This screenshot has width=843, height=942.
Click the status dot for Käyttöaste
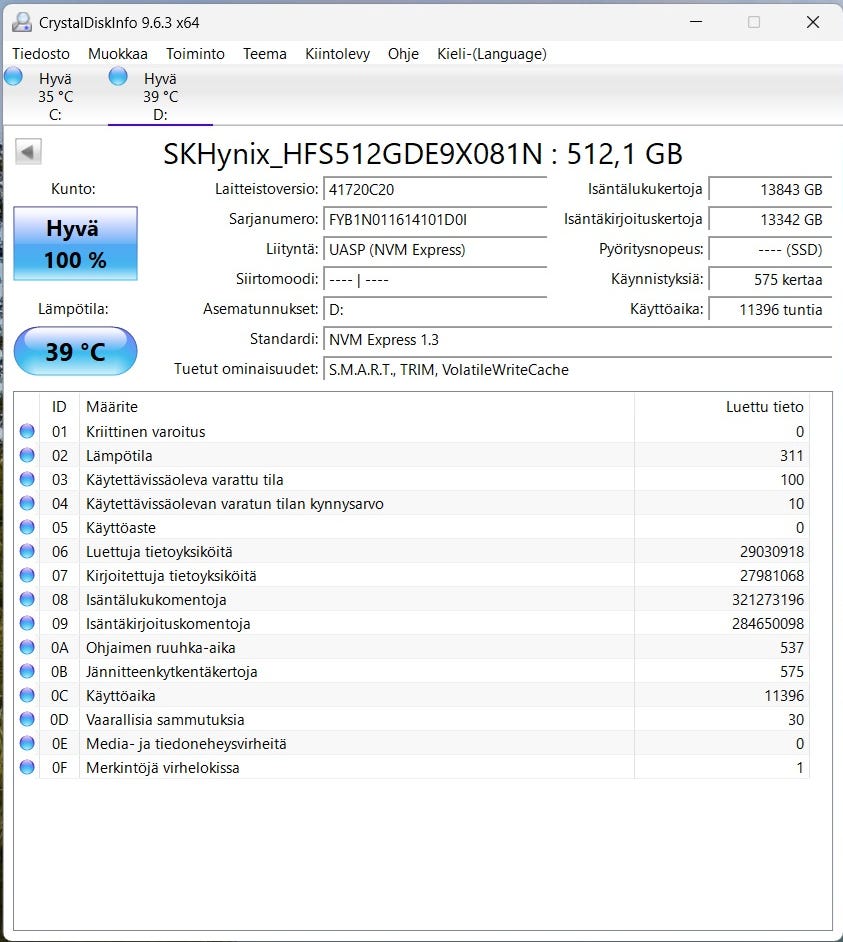(x=27, y=527)
